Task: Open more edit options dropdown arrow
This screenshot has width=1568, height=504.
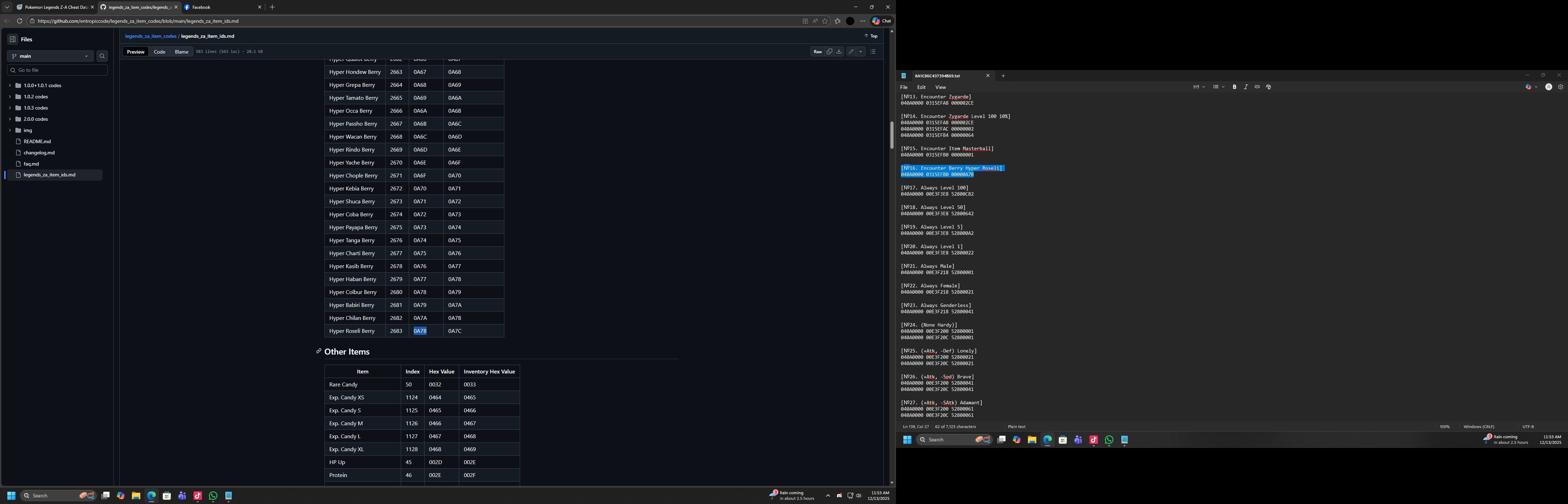Action: (861, 52)
